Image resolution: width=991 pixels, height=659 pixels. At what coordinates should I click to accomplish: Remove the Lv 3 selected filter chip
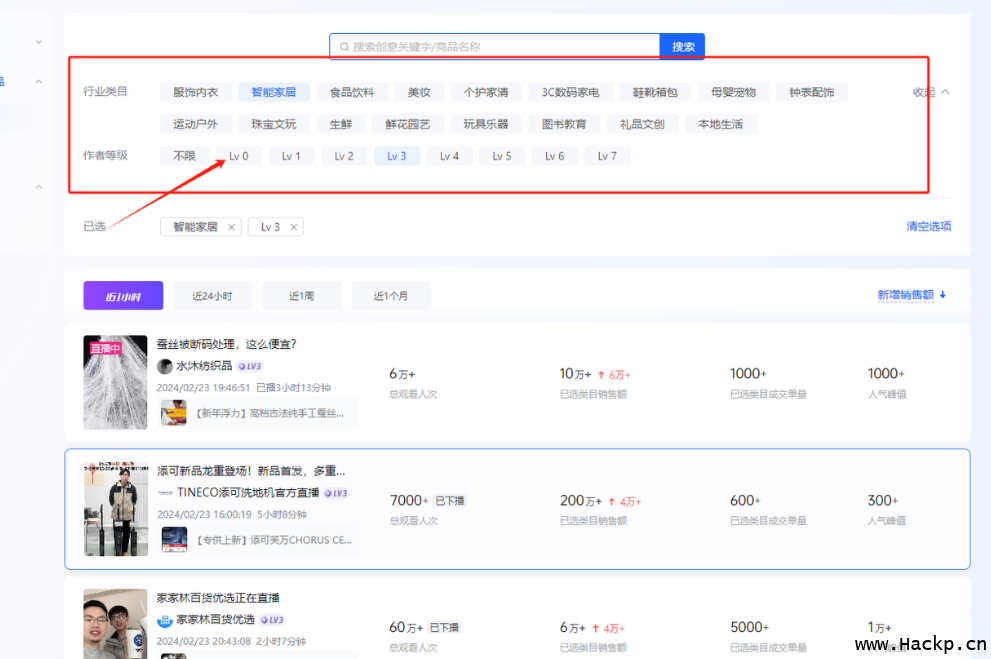pos(294,227)
